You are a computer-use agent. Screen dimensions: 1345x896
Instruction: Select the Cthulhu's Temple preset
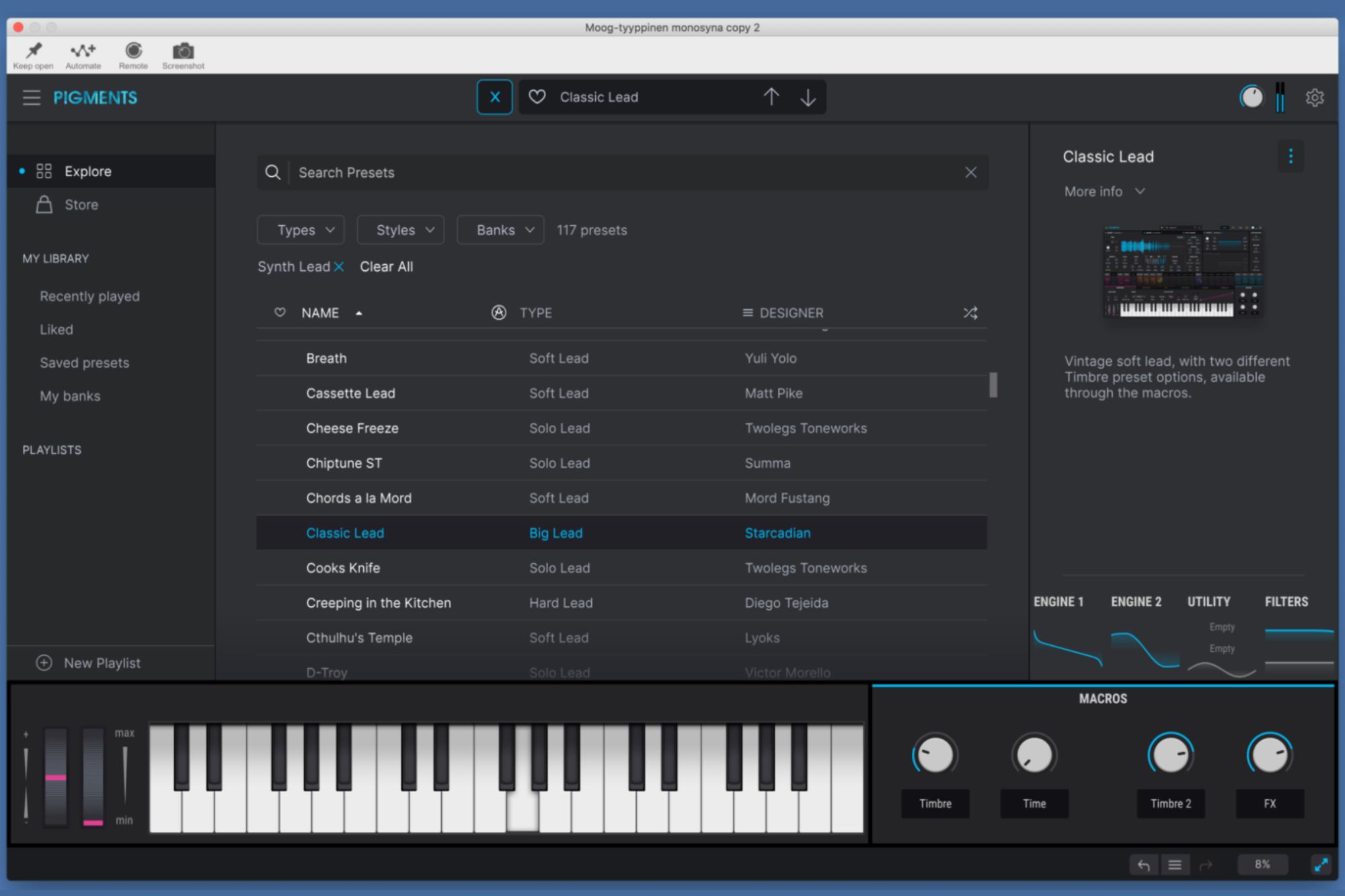click(x=621, y=638)
